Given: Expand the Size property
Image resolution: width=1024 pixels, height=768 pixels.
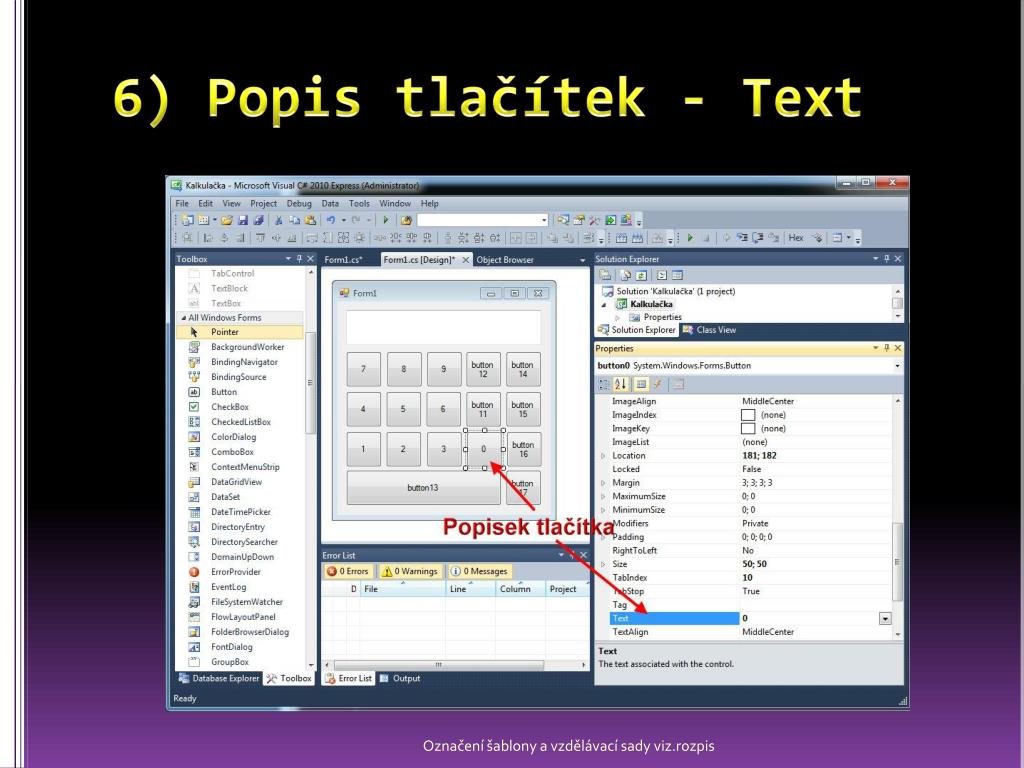Looking at the screenshot, I should [603, 564].
